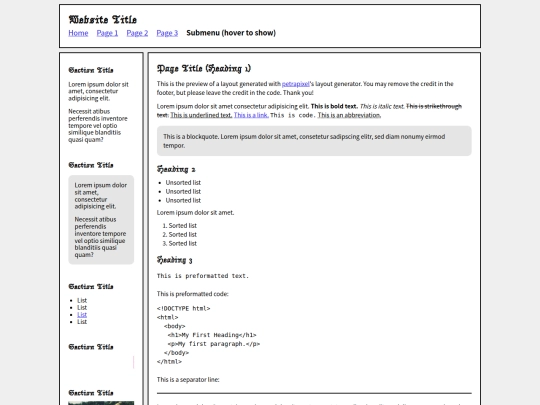Navigate to Page 3 link
Image resolution: width=540 pixels, height=405 pixels.
(167, 33)
